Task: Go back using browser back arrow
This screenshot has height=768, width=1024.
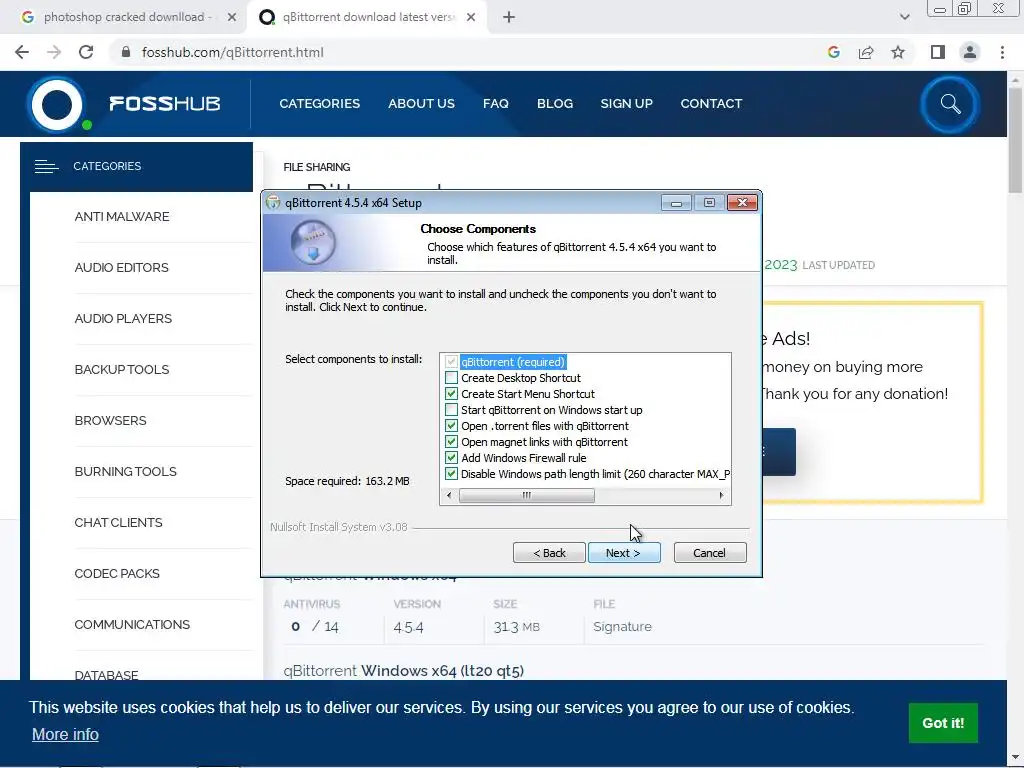Action: tap(22, 52)
